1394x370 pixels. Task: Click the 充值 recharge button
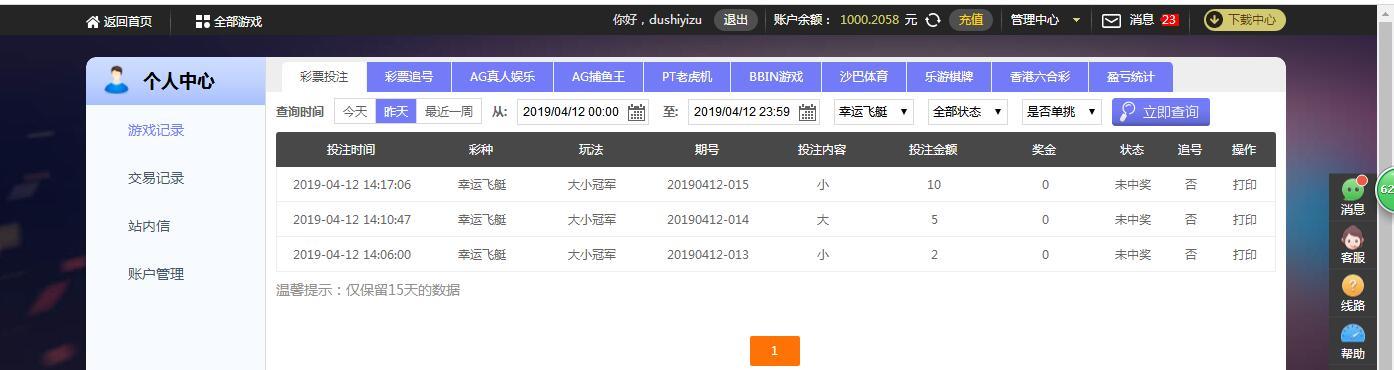pos(970,20)
